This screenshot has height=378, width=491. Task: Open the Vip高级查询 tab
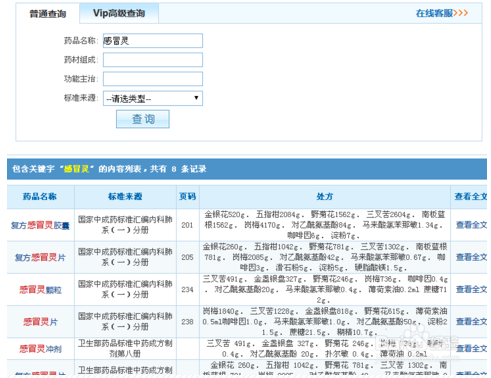click(x=119, y=13)
